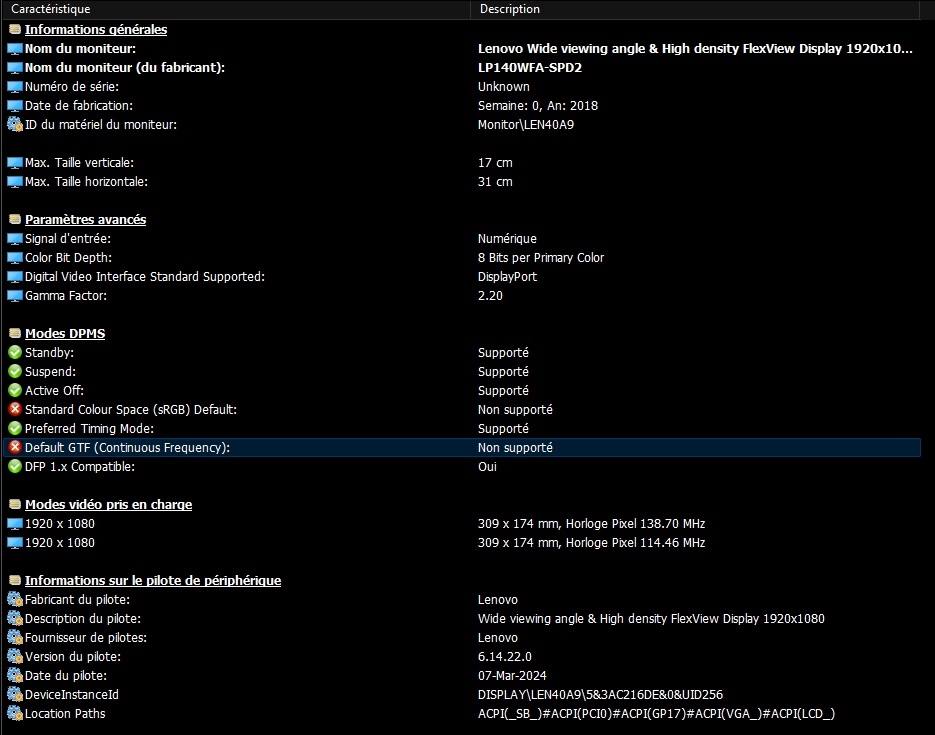
Task: Click the driver date value '07-Mar-2024'
Action: [512, 675]
